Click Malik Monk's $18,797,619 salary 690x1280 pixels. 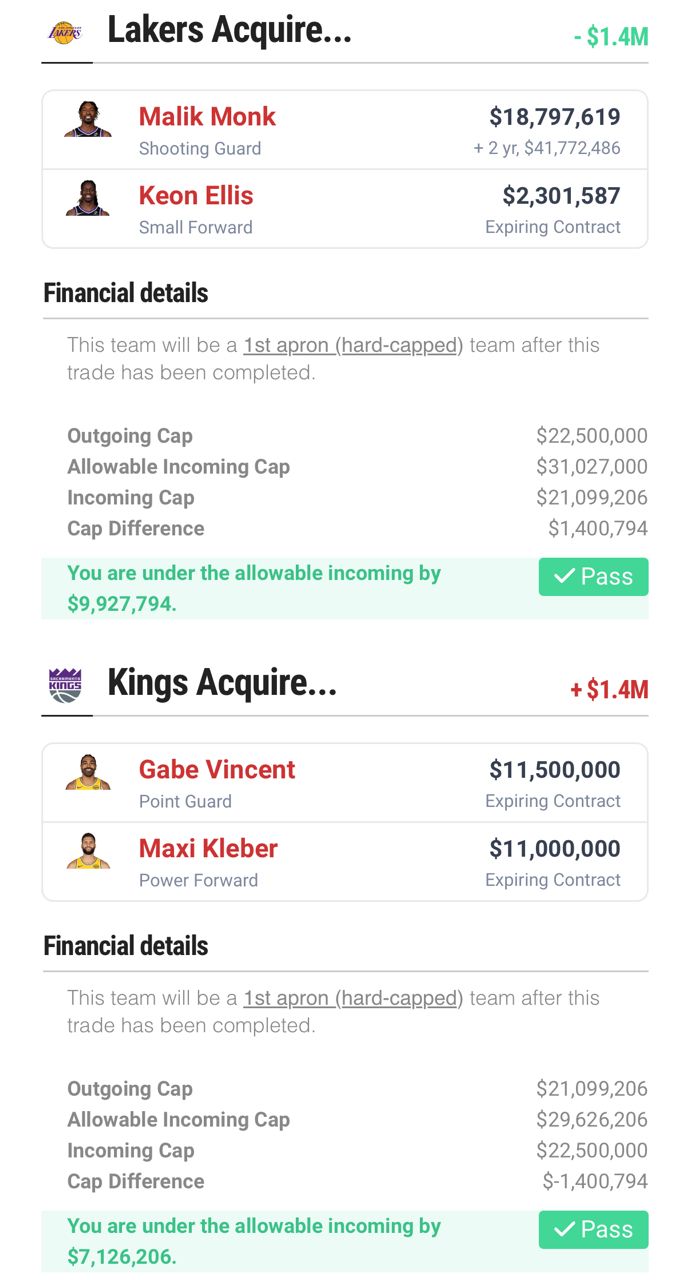[554, 118]
